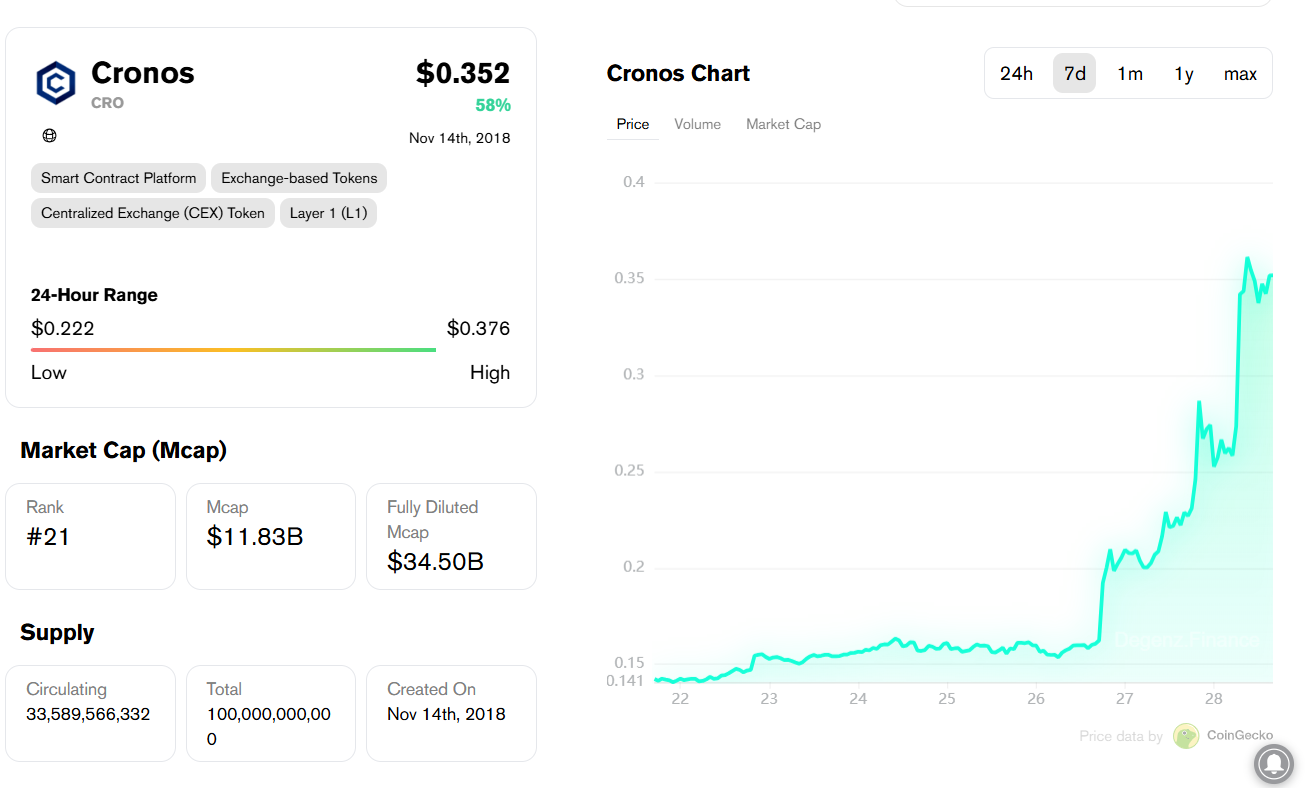Switch to the Market Cap tab
This screenshot has width=1308, height=788.
(x=783, y=124)
